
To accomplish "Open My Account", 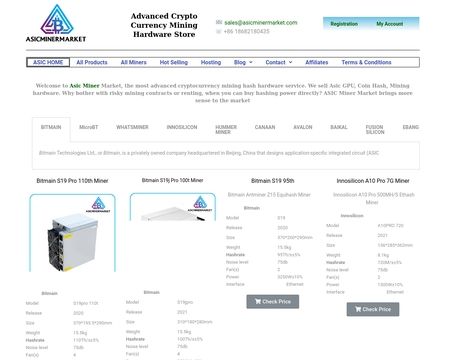I will [390, 24].
